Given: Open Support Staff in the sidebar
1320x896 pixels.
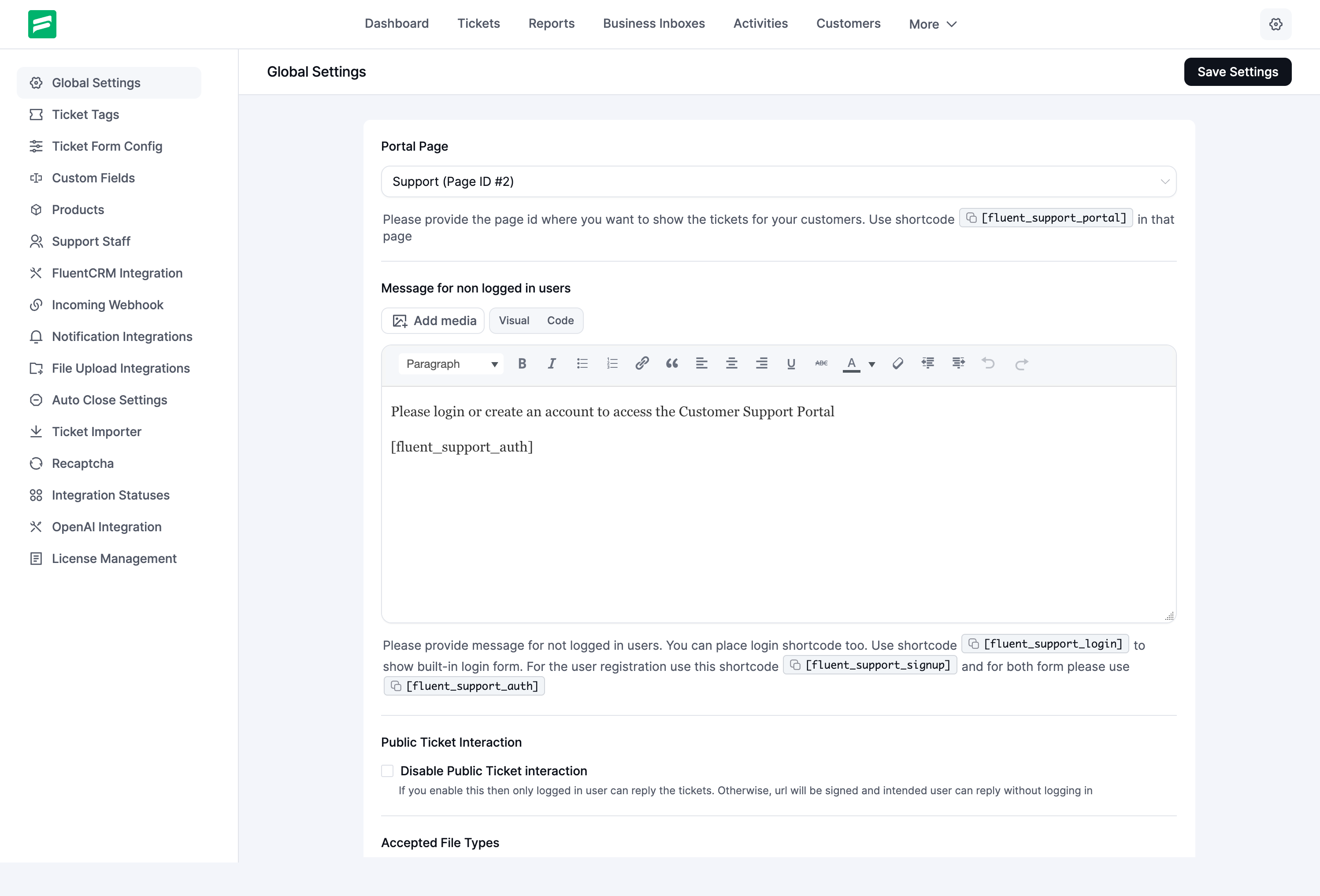Looking at the screenshot, I should click(x=91, y=241).
